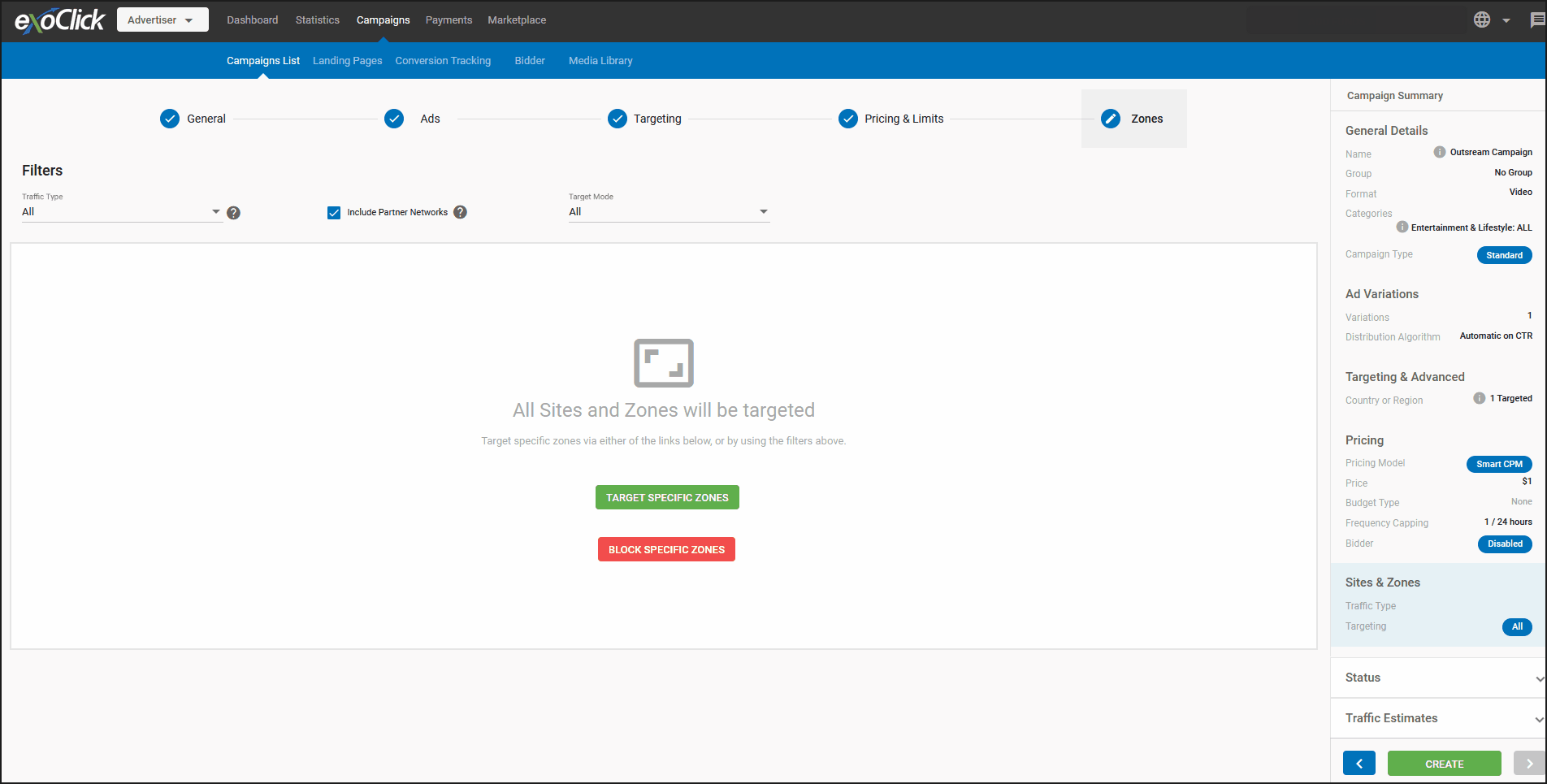
Task: Click the Targeting & Advanced heading
Action: coord(1405,377)
